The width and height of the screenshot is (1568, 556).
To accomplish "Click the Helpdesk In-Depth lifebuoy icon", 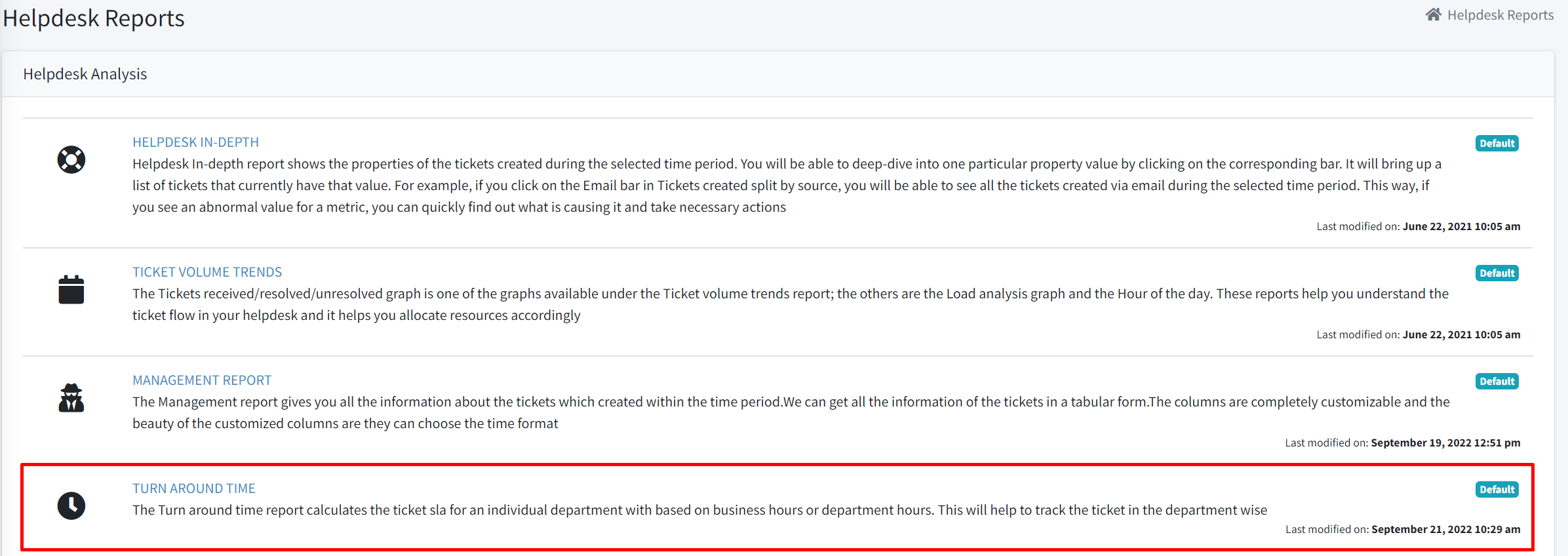I will click(71, 160).
